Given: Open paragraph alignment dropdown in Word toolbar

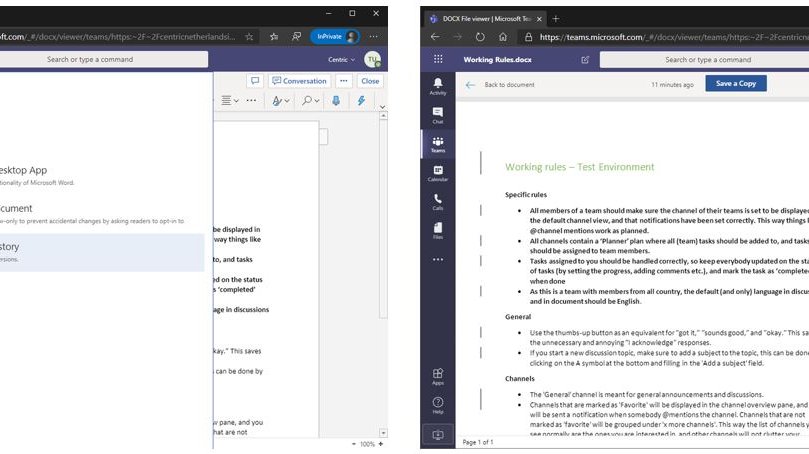Looking at the screenshot, I should tap(230, 101).
